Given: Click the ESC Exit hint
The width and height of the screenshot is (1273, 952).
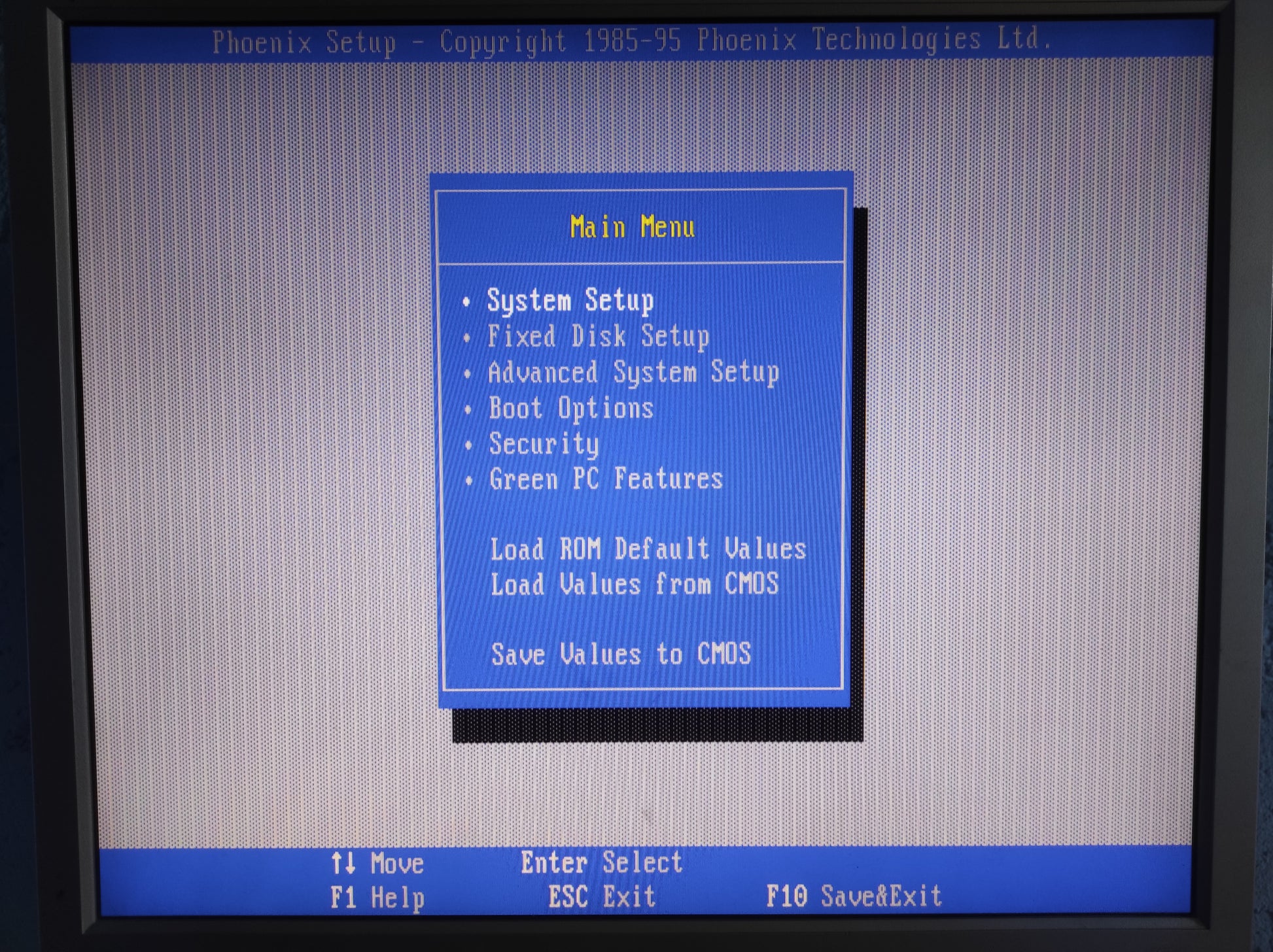Looking at the screenshot, I should point(601,897).
